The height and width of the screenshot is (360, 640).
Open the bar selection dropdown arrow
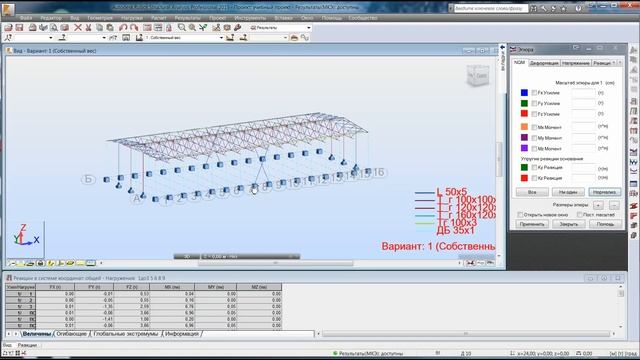coord(104,38)
